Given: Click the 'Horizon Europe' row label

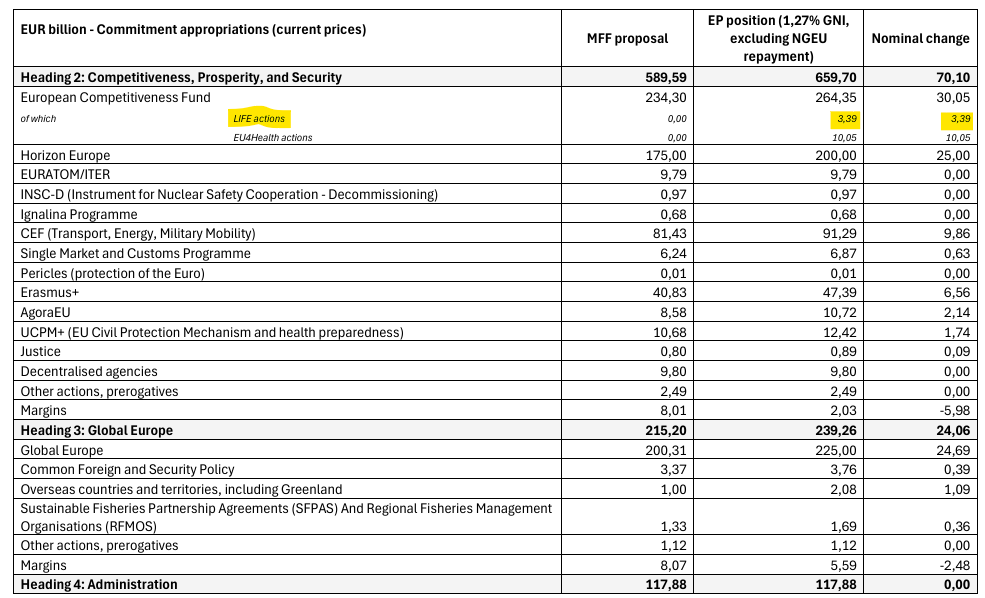Looking at the screenshot, I should click(65, 155).
